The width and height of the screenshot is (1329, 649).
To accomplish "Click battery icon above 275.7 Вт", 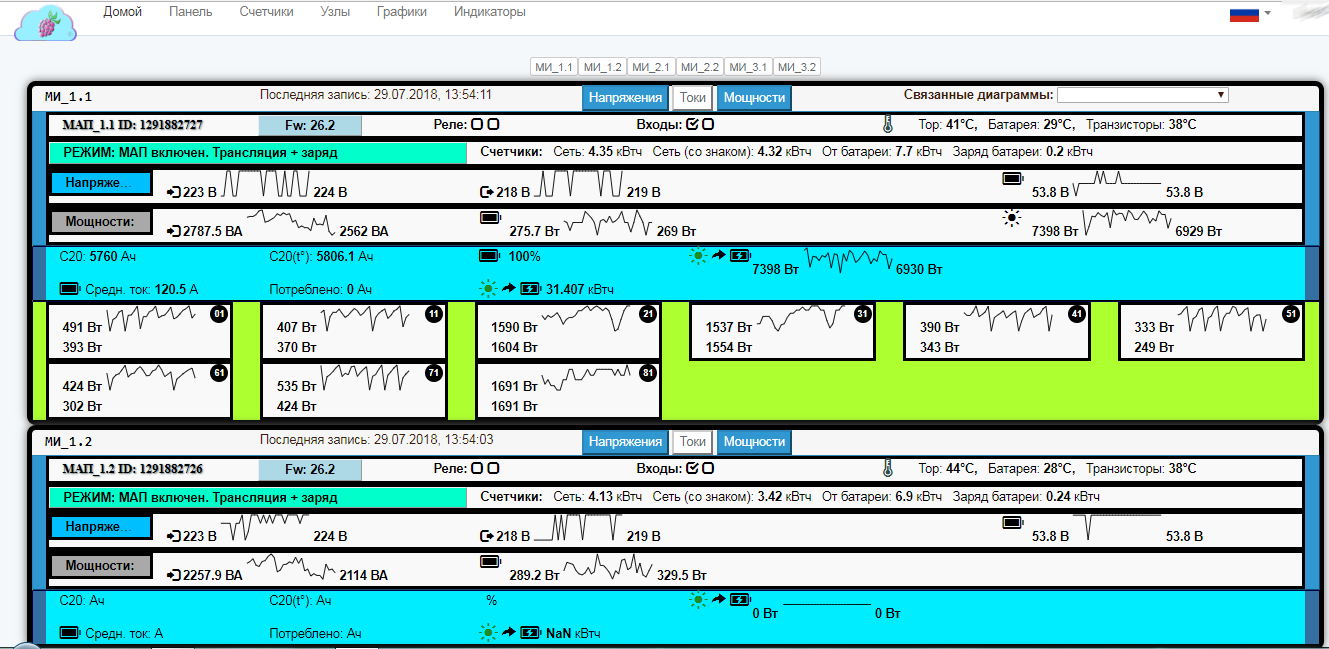I will pyautogui.click(x=490, y=217).
